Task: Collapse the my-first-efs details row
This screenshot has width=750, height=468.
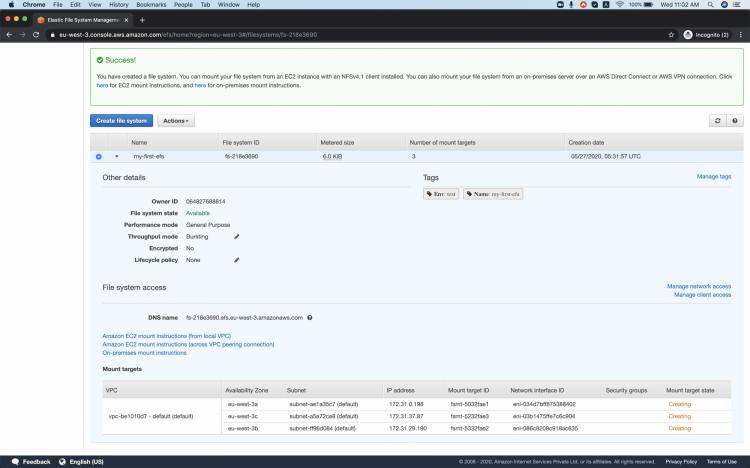Action: [x=116, y=156]
